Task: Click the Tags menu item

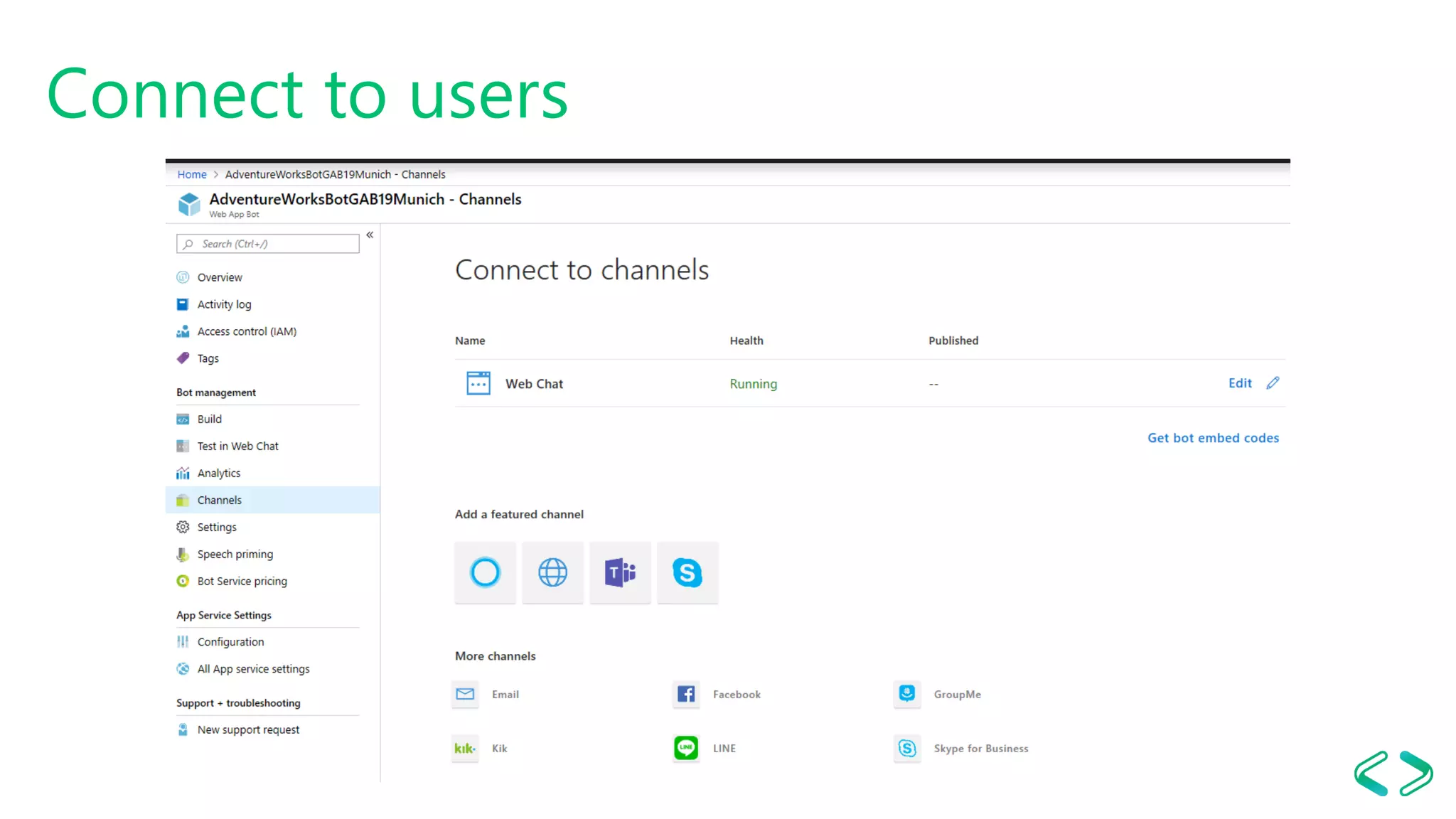Action: click(x=208, y=358)
